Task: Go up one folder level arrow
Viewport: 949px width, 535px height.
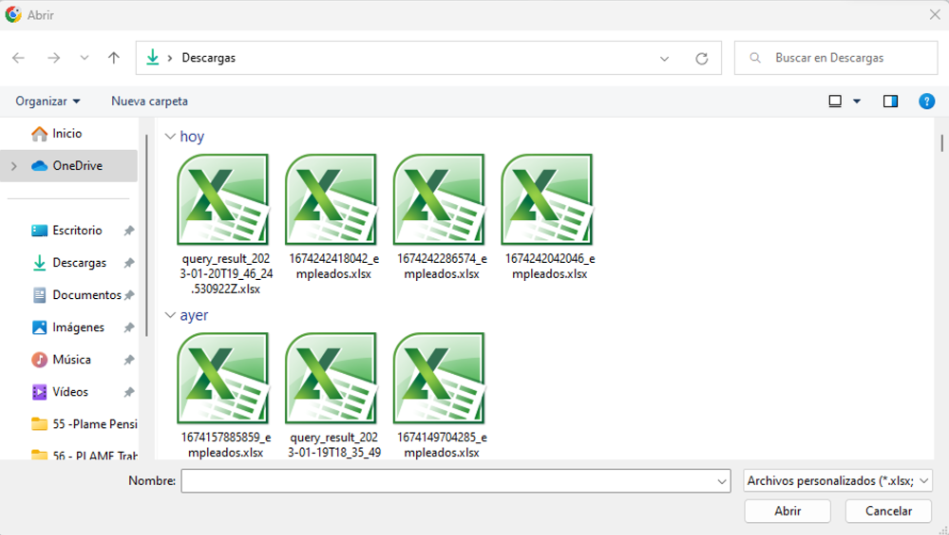Action: pyautogui.click(x=114, y=58)
